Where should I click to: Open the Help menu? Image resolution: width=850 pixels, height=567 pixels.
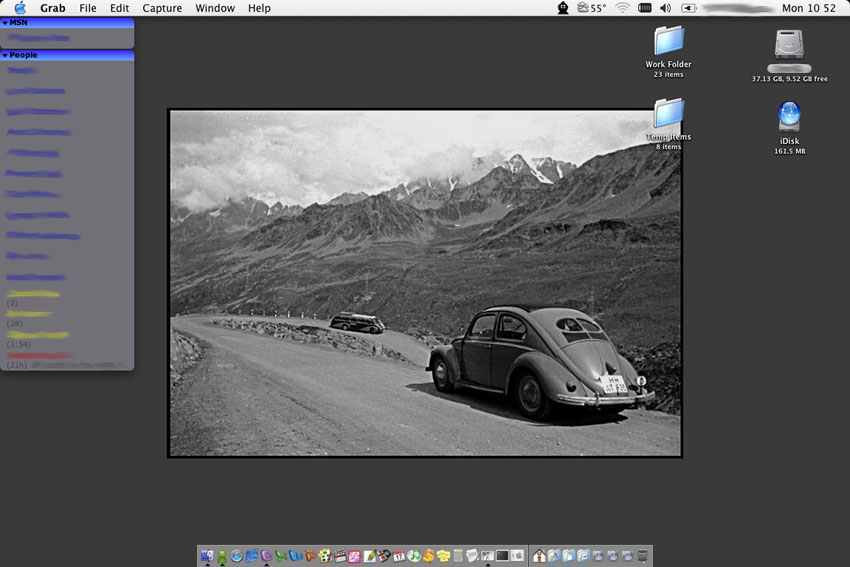click(x=259, y=8)
